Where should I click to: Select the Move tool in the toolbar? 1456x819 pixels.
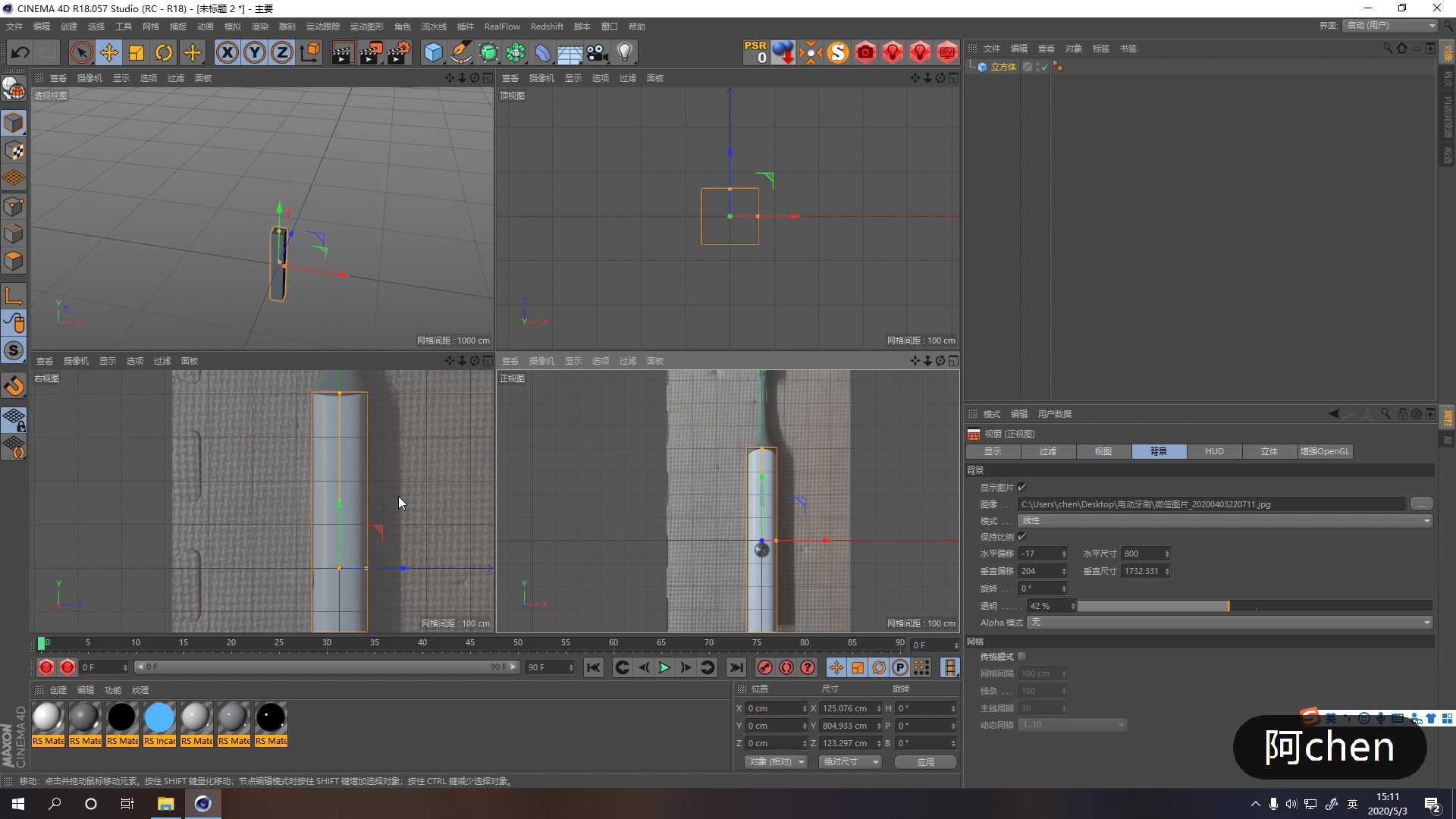pyautogui.click(x=109, y=52)
